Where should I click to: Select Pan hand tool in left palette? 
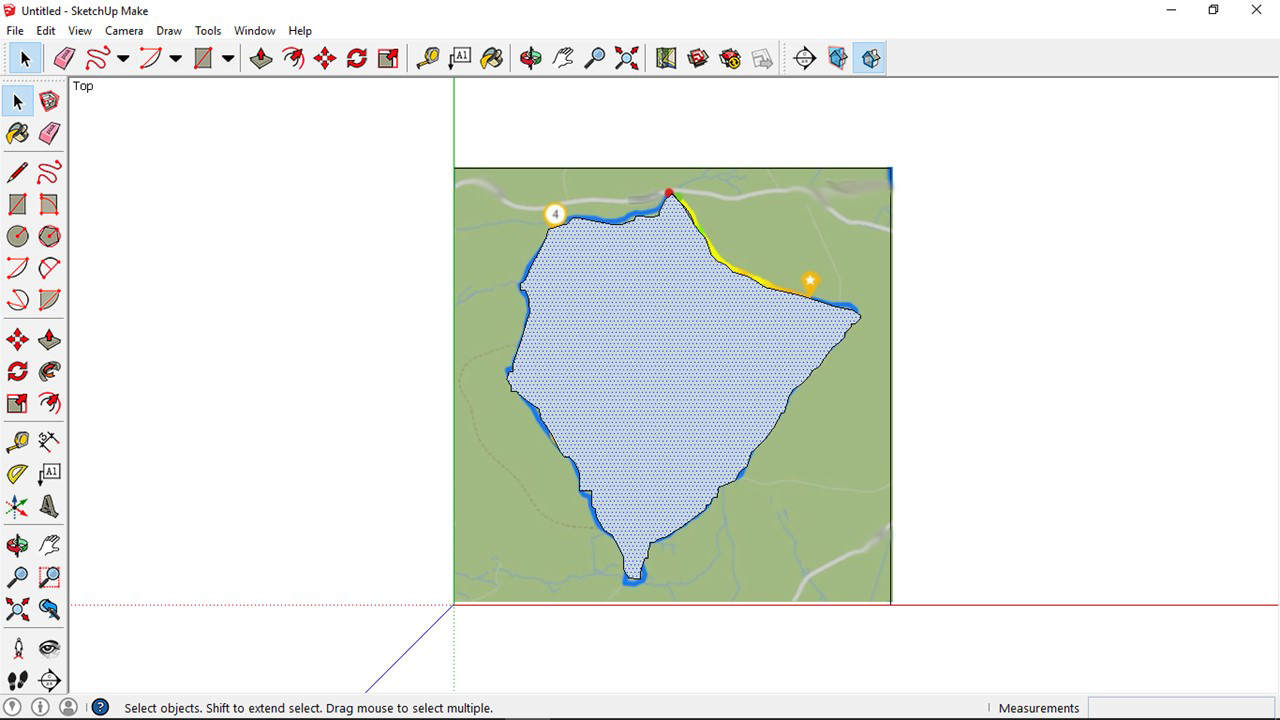point(49,545)
